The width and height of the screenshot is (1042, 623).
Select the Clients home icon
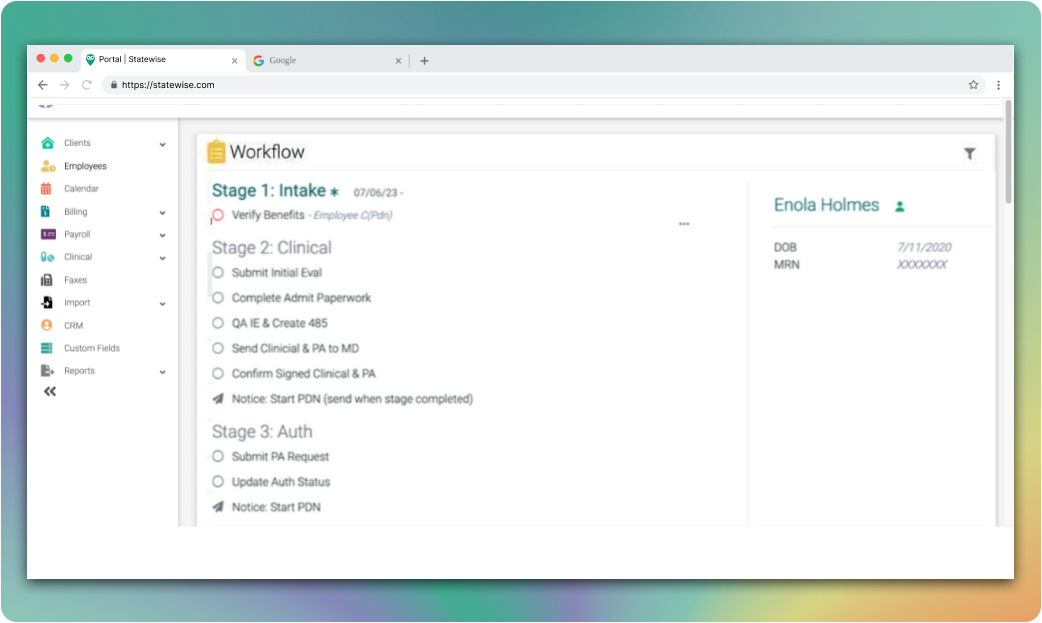47,143
